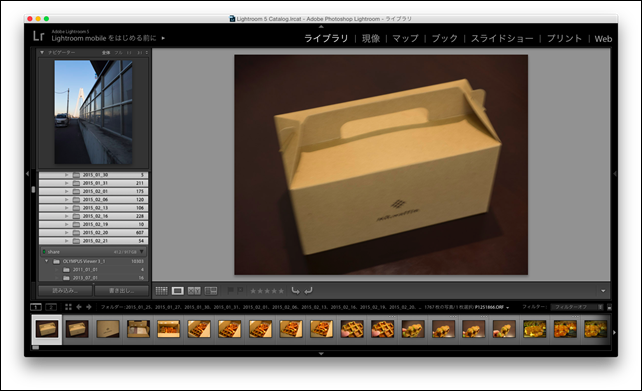The width and height of the screenshot is (642, 391).
Task: Go back with filmstrip left arrow
Action: click(x=79, y=307)
